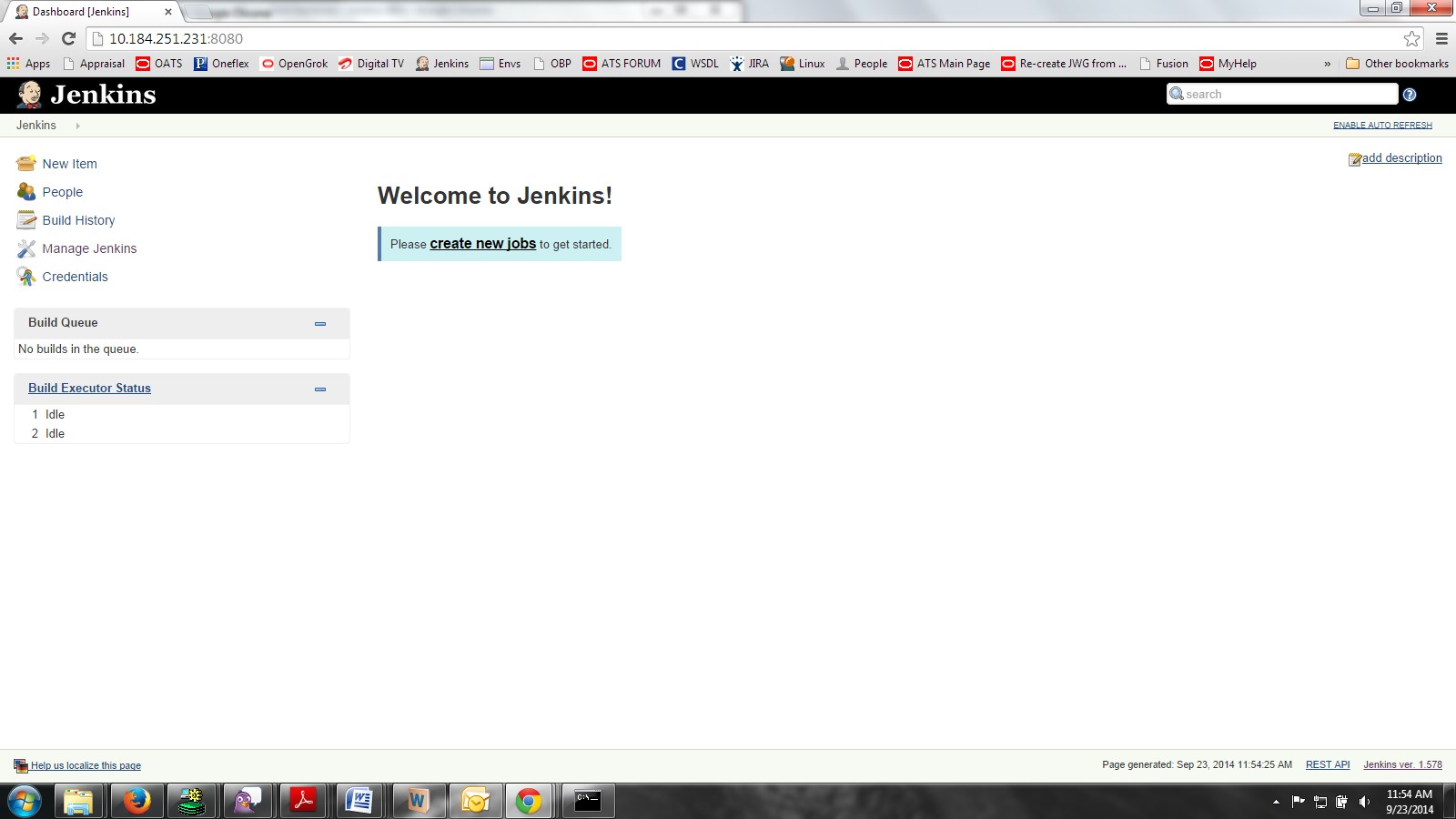This screenshot has height=819, width=1456.
Task: Click the New Item icon in sidebar
Action: coord(26,164)
